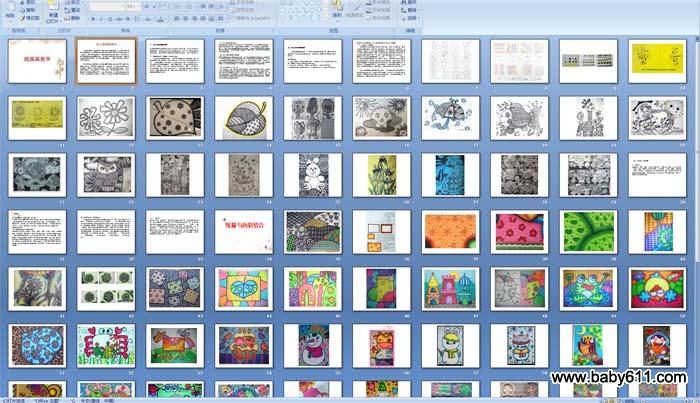Select the red crab drawing slide
The image size is (700, 403).
(x=106, y=346)
